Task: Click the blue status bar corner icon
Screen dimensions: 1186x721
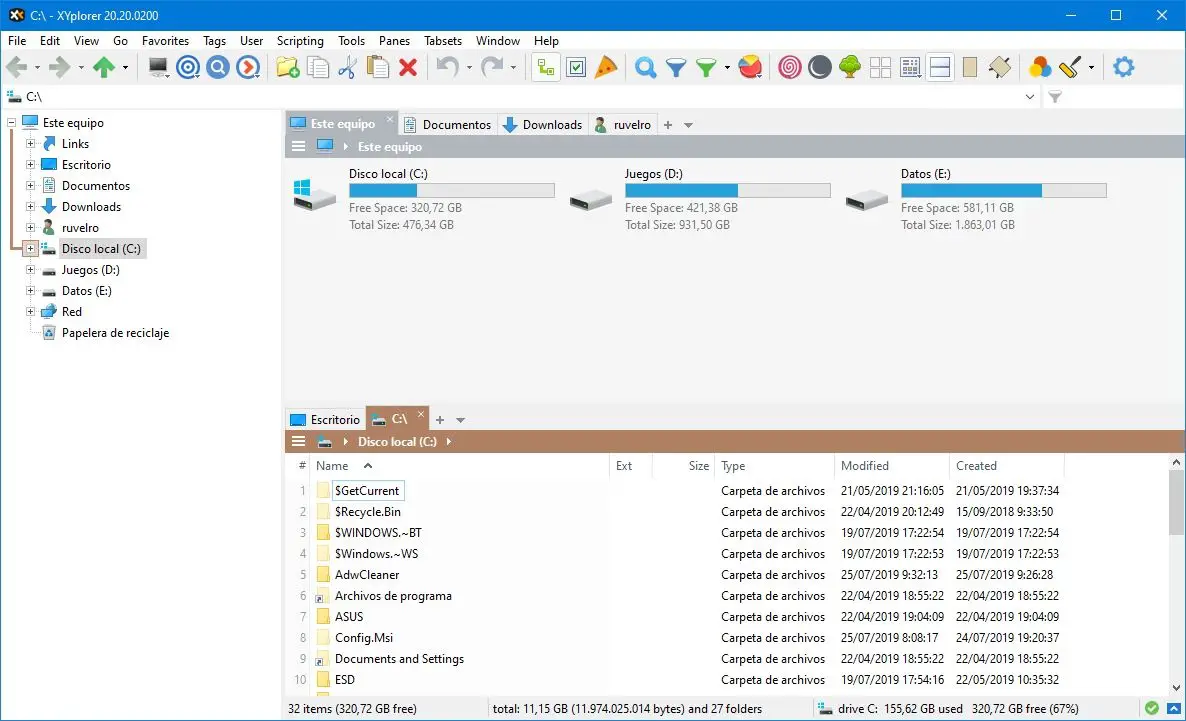Action: (x=1174, y=709)
